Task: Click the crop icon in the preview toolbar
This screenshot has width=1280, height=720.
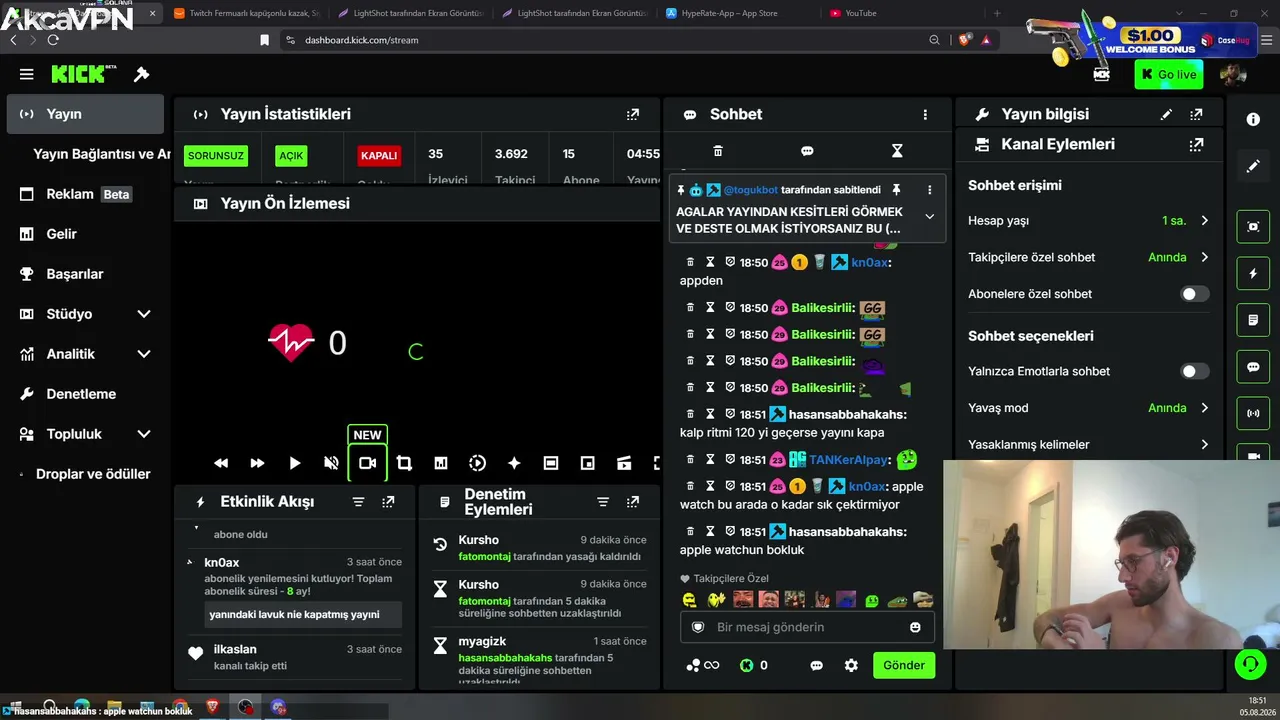Action: point(404,463)
